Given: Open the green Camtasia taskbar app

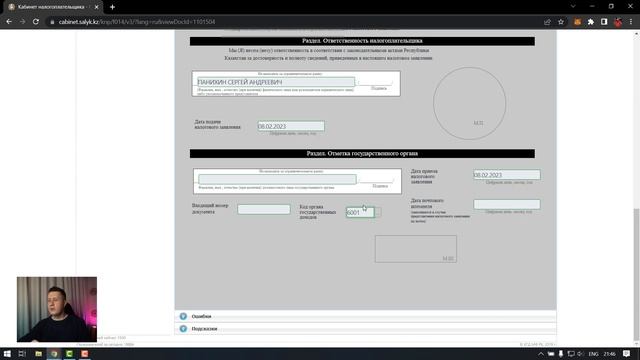Looking at the screenshot, I should 69,353.
